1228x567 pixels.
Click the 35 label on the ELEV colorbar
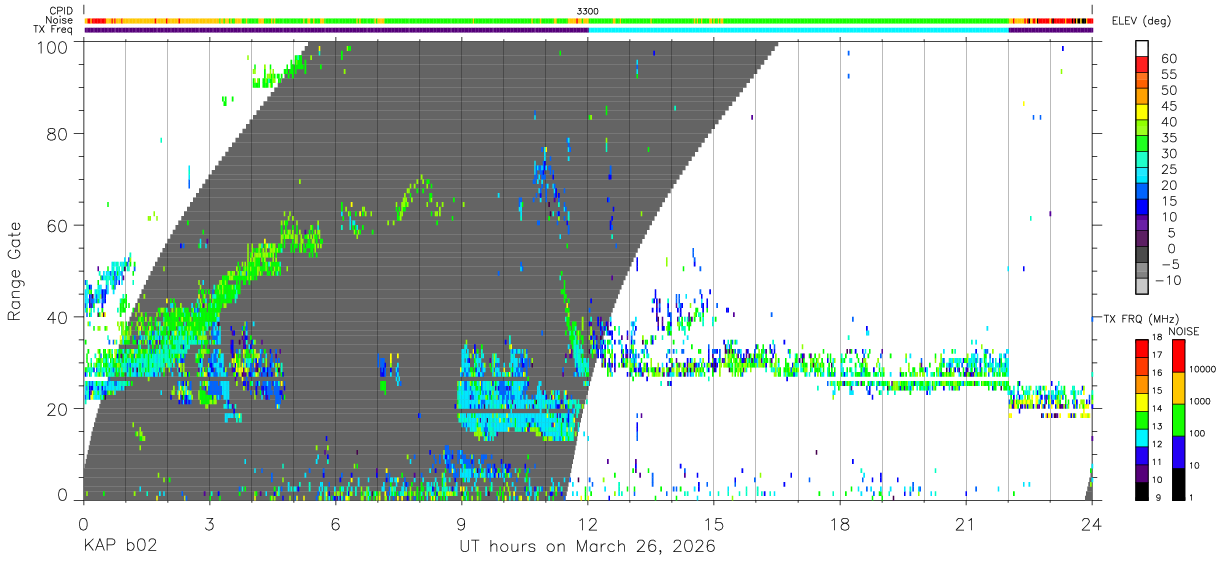(1168, 138)
